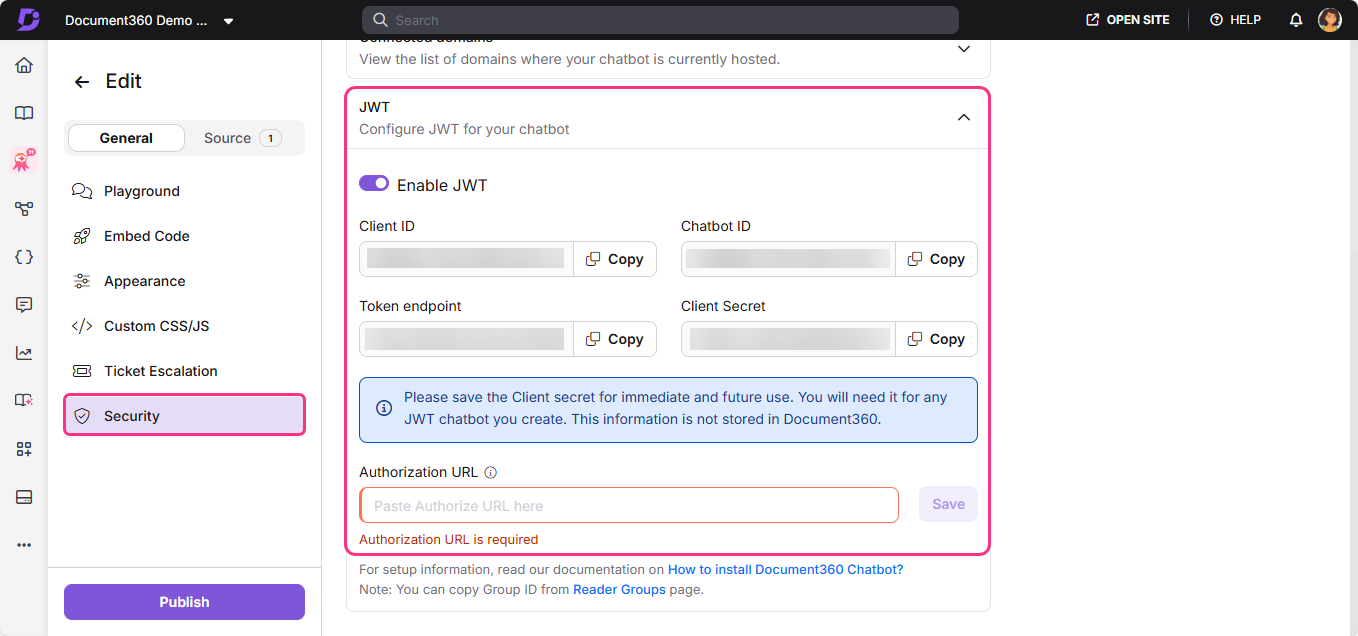Open the Analytics chart icon

[x=24, y=352]
